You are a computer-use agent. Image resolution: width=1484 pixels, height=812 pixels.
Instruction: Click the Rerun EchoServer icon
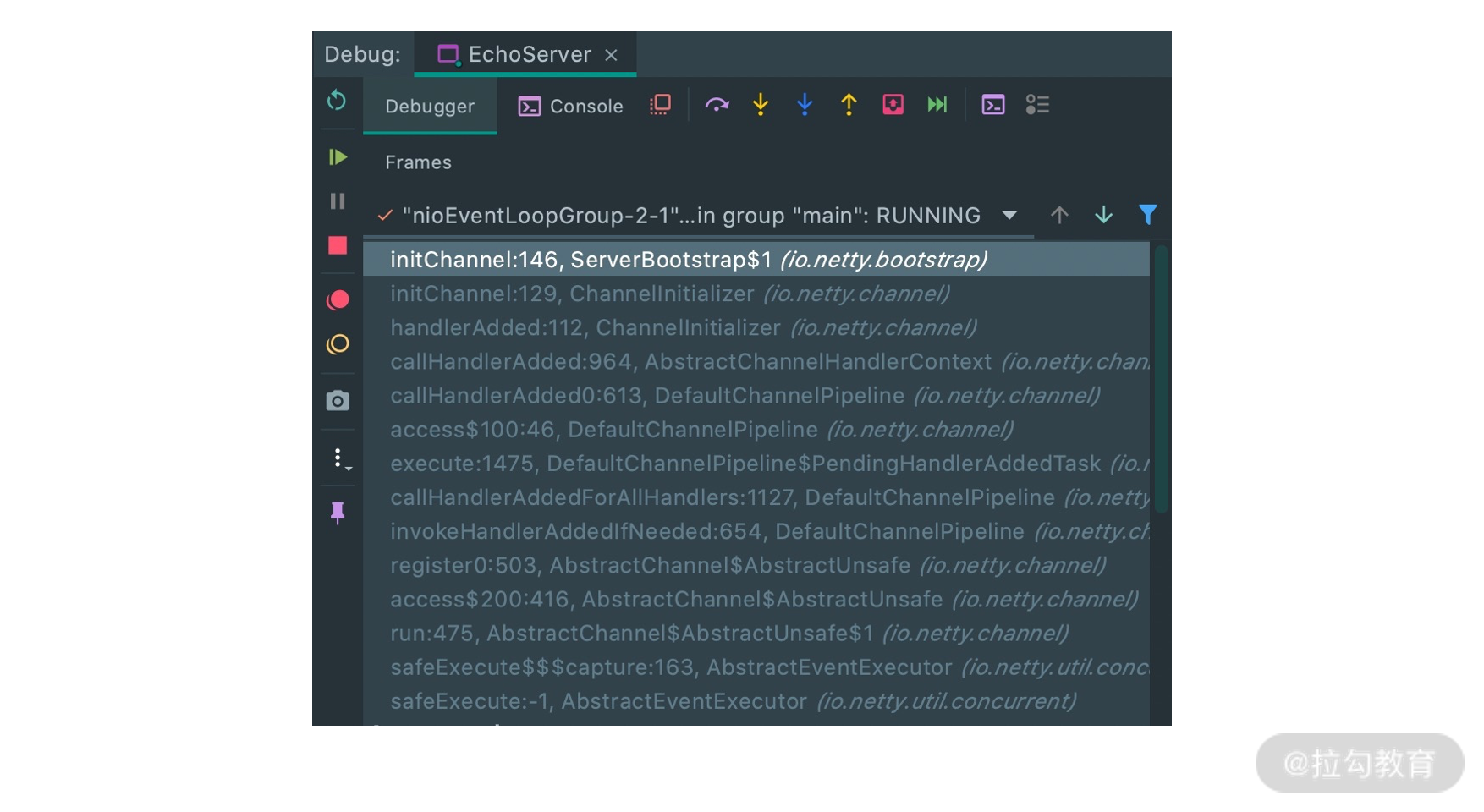click(x=337, y=101)
